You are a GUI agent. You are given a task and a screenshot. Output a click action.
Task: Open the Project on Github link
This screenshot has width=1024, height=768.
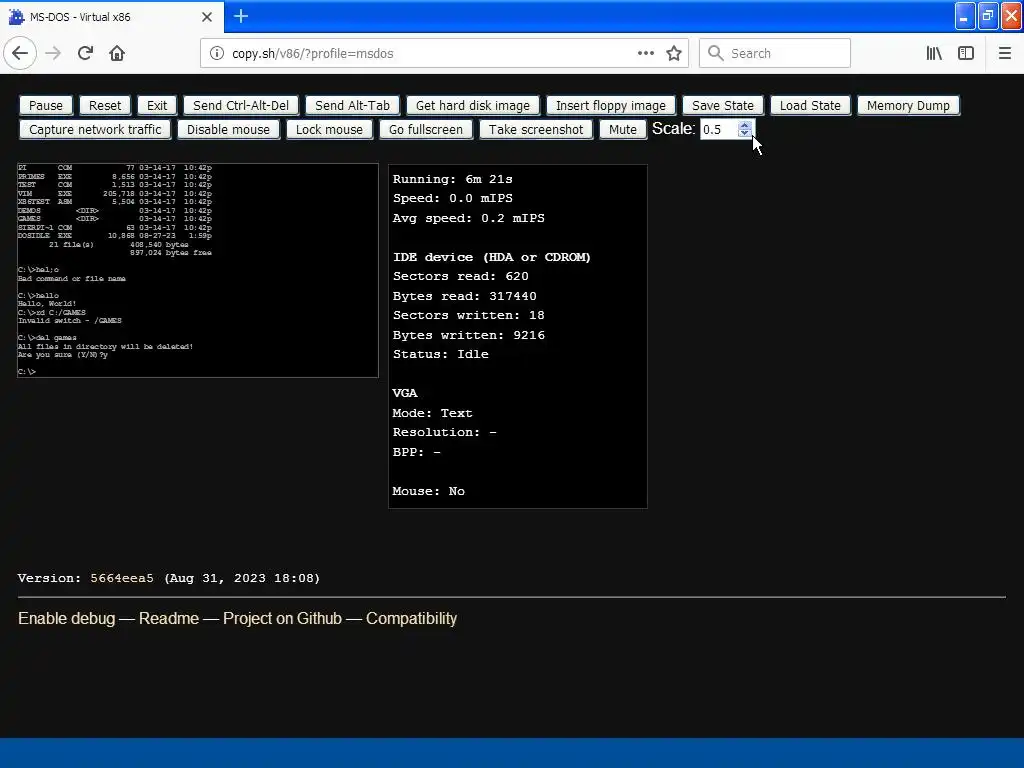pos(282,618)
